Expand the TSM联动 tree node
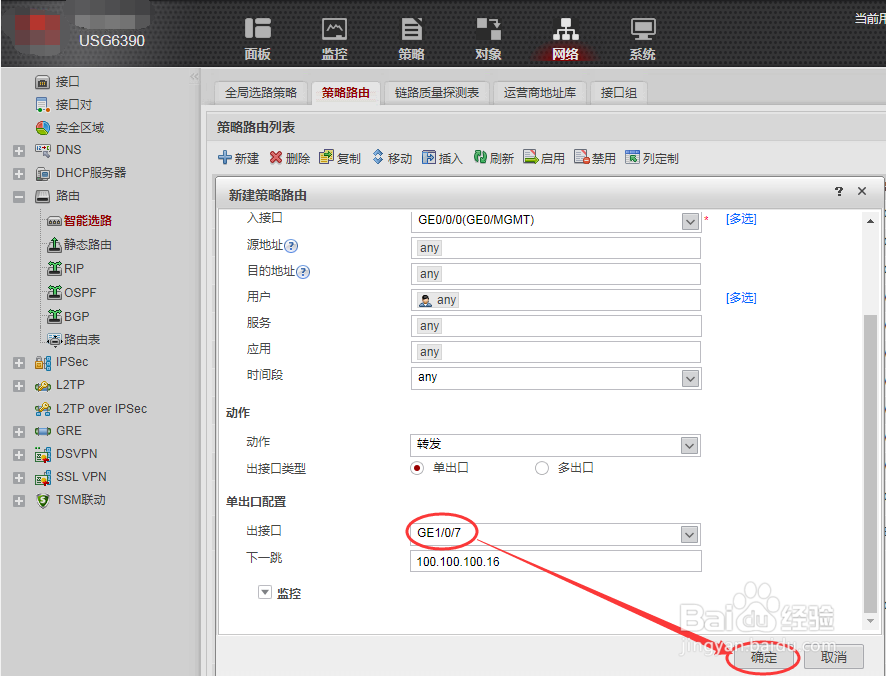886x676 pixels. [x=19, y=501]
